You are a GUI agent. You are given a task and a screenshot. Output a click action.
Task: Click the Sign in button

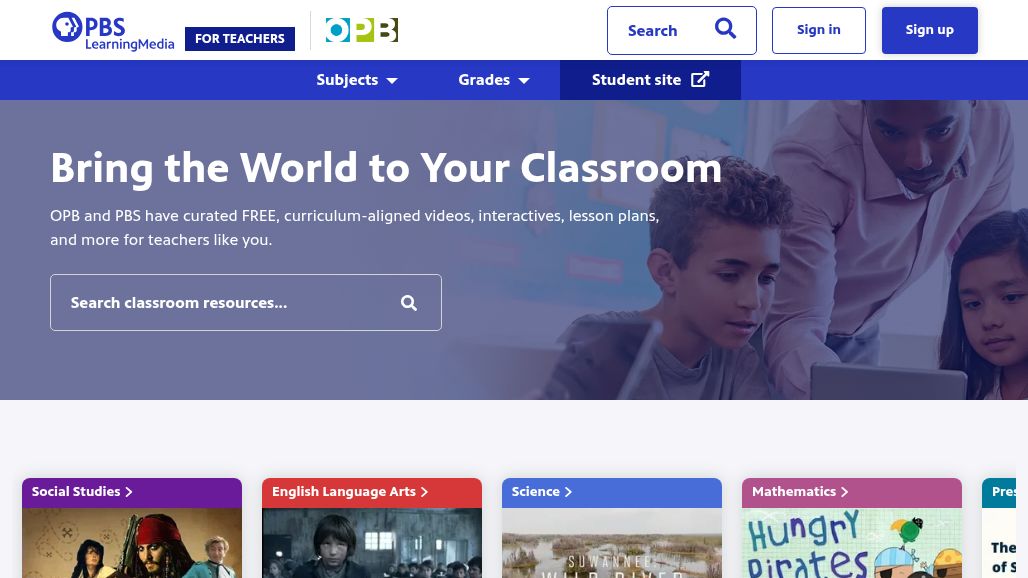pyautogui.click(x=819, y=30)
